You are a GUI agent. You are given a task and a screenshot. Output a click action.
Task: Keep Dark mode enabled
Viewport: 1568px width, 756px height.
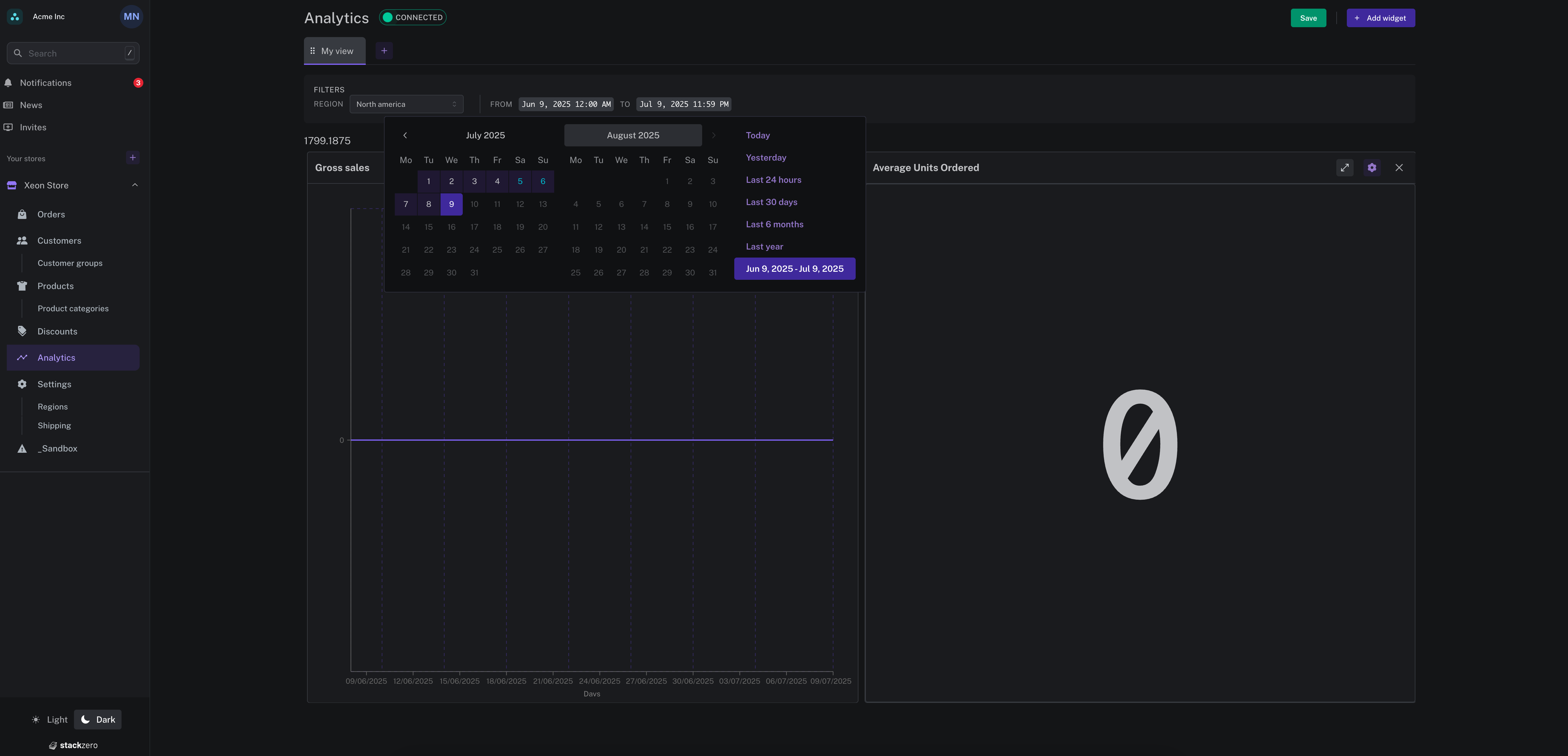[97, 719]
